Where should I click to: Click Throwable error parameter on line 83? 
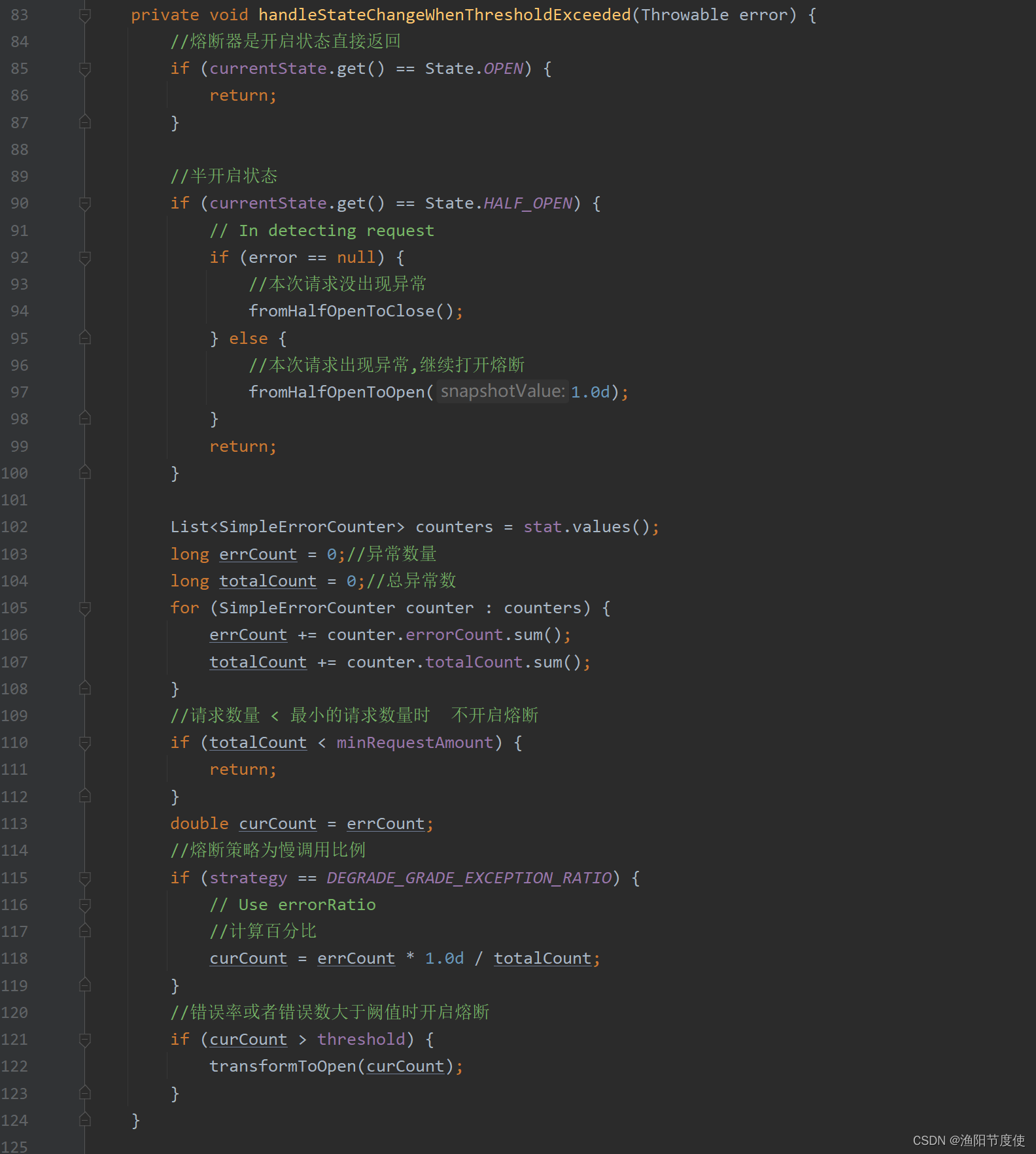(714, 15)
